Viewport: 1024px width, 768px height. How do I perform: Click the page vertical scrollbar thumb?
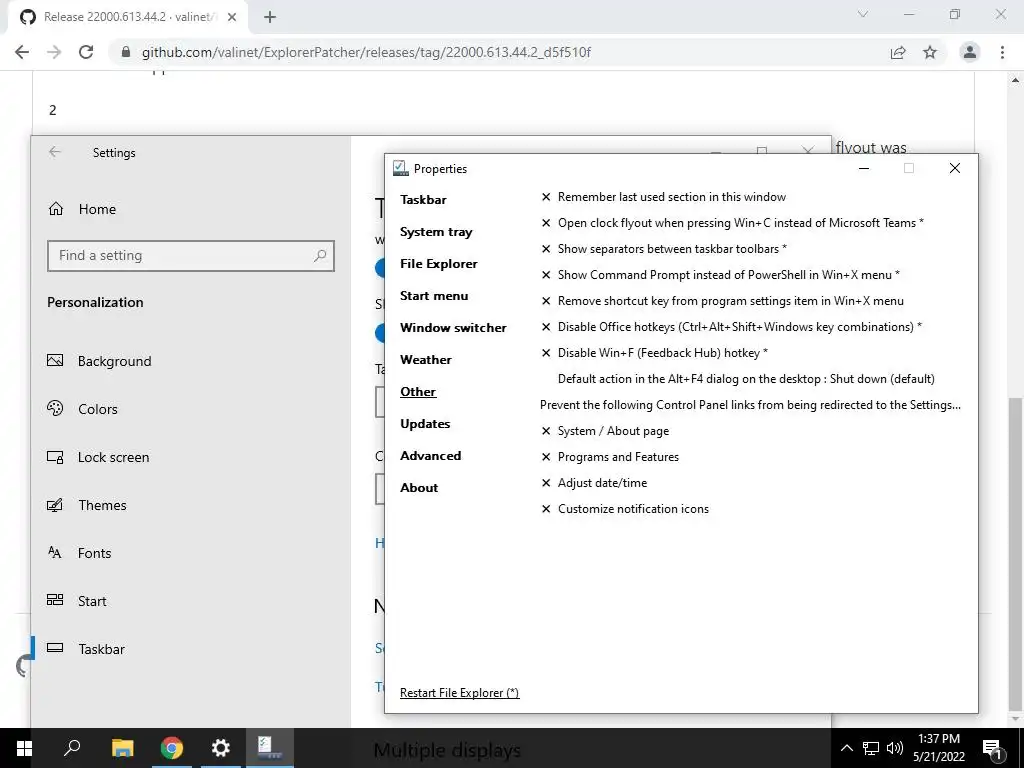1016,554
